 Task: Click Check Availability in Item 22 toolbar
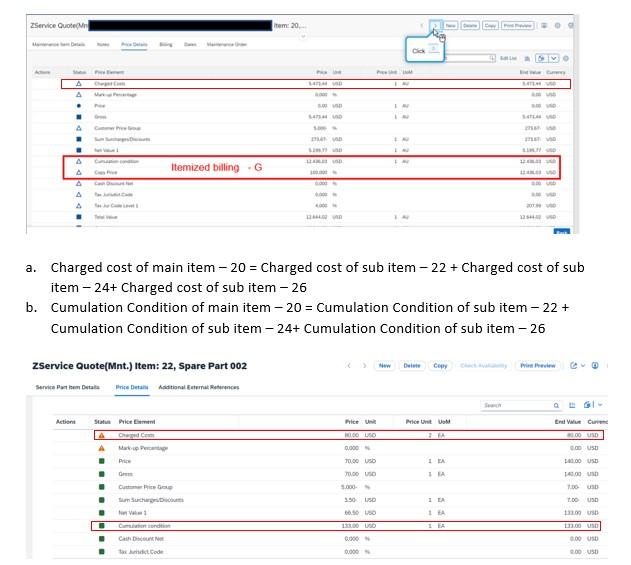(x=483, y=366)
